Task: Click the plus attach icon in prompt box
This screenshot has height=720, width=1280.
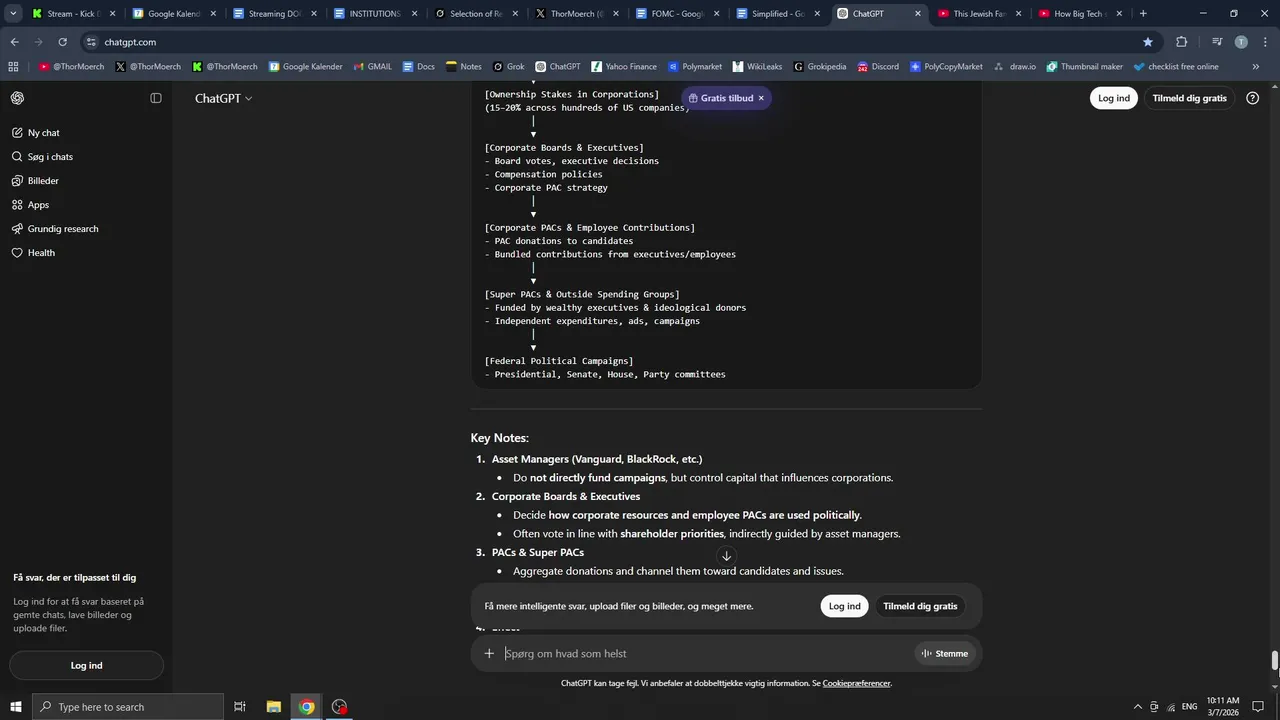Action: [489, 654]
